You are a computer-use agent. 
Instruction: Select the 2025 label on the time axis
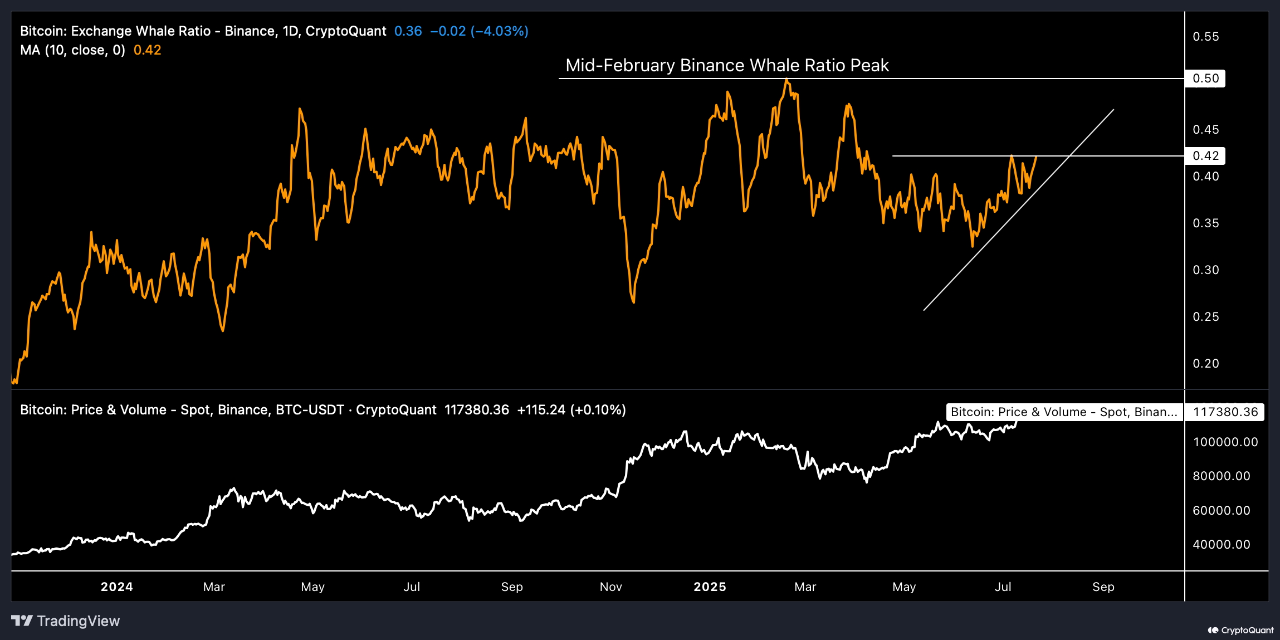709,587
